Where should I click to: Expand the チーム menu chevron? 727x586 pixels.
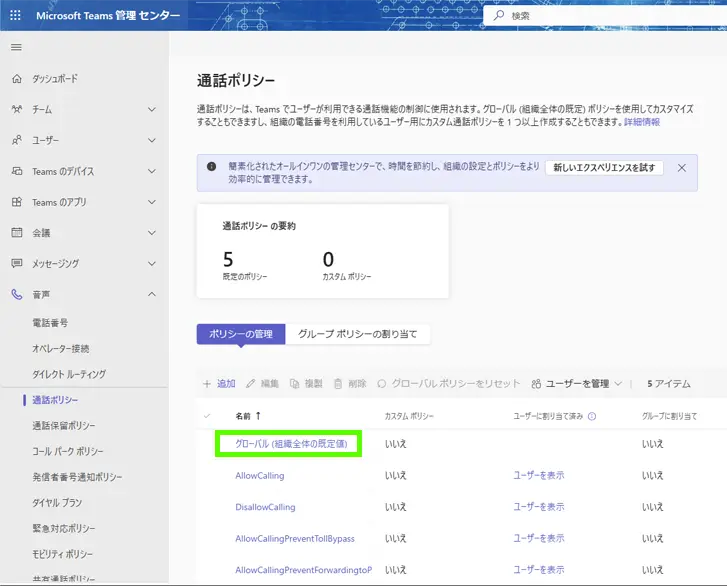pyautogui.click(x=152, y=109)
